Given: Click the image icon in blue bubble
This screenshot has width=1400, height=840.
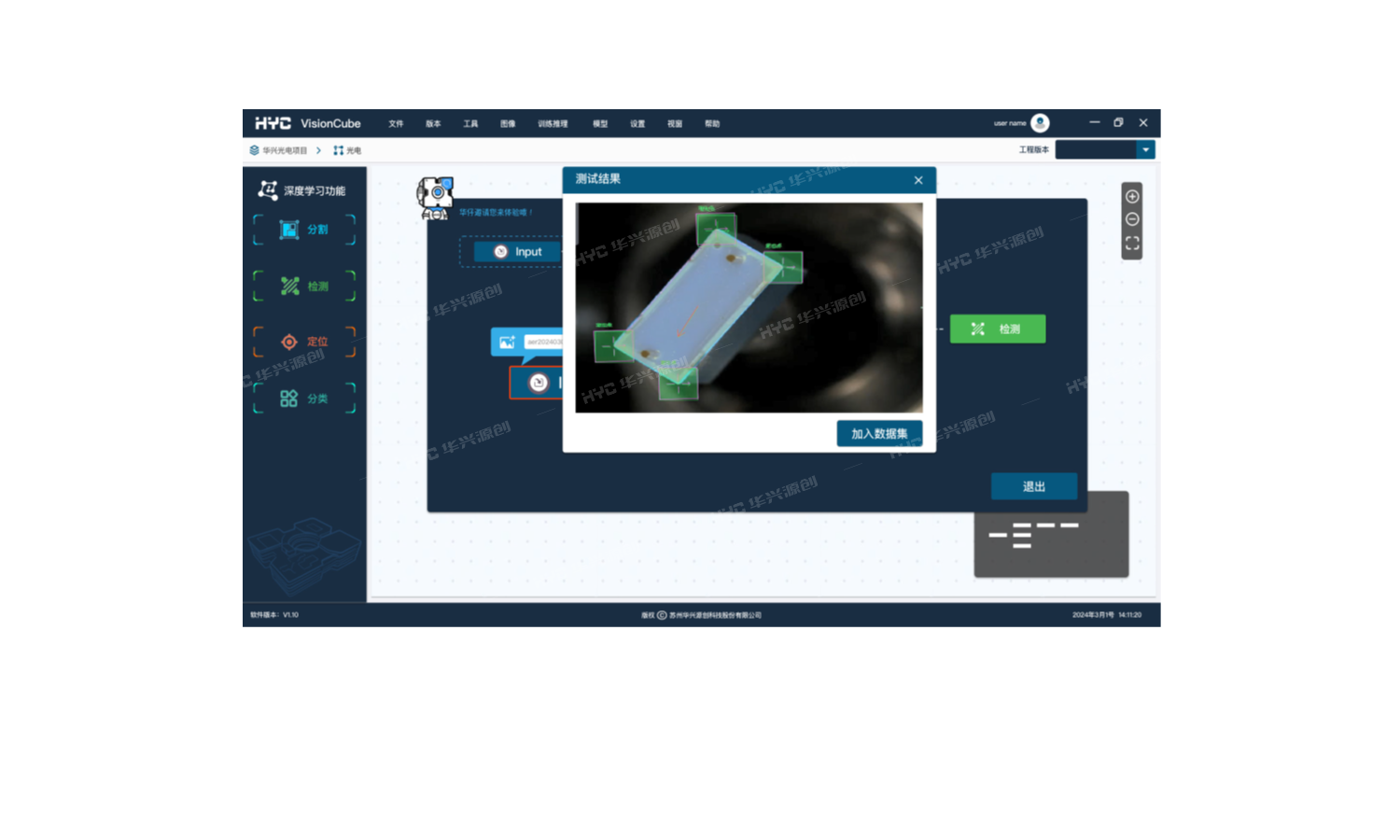Looking at the screenshot, I should [x=507, y=343].
